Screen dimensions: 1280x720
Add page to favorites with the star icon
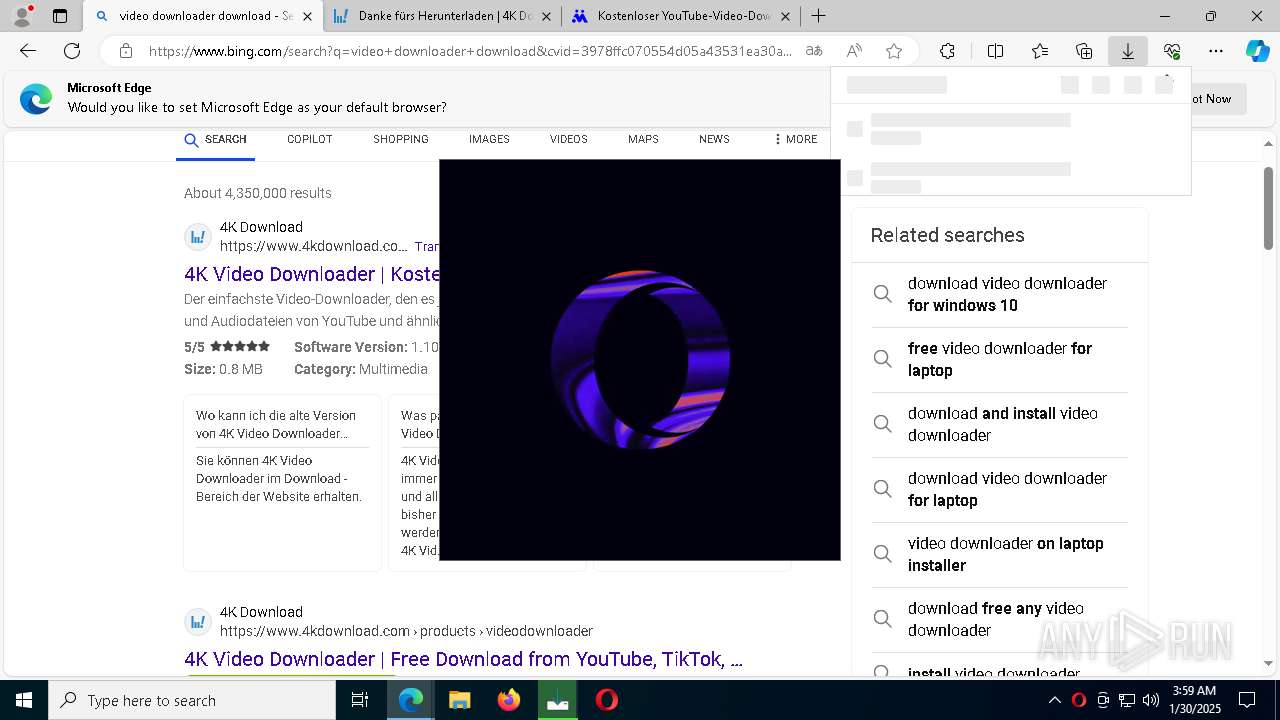894,51
